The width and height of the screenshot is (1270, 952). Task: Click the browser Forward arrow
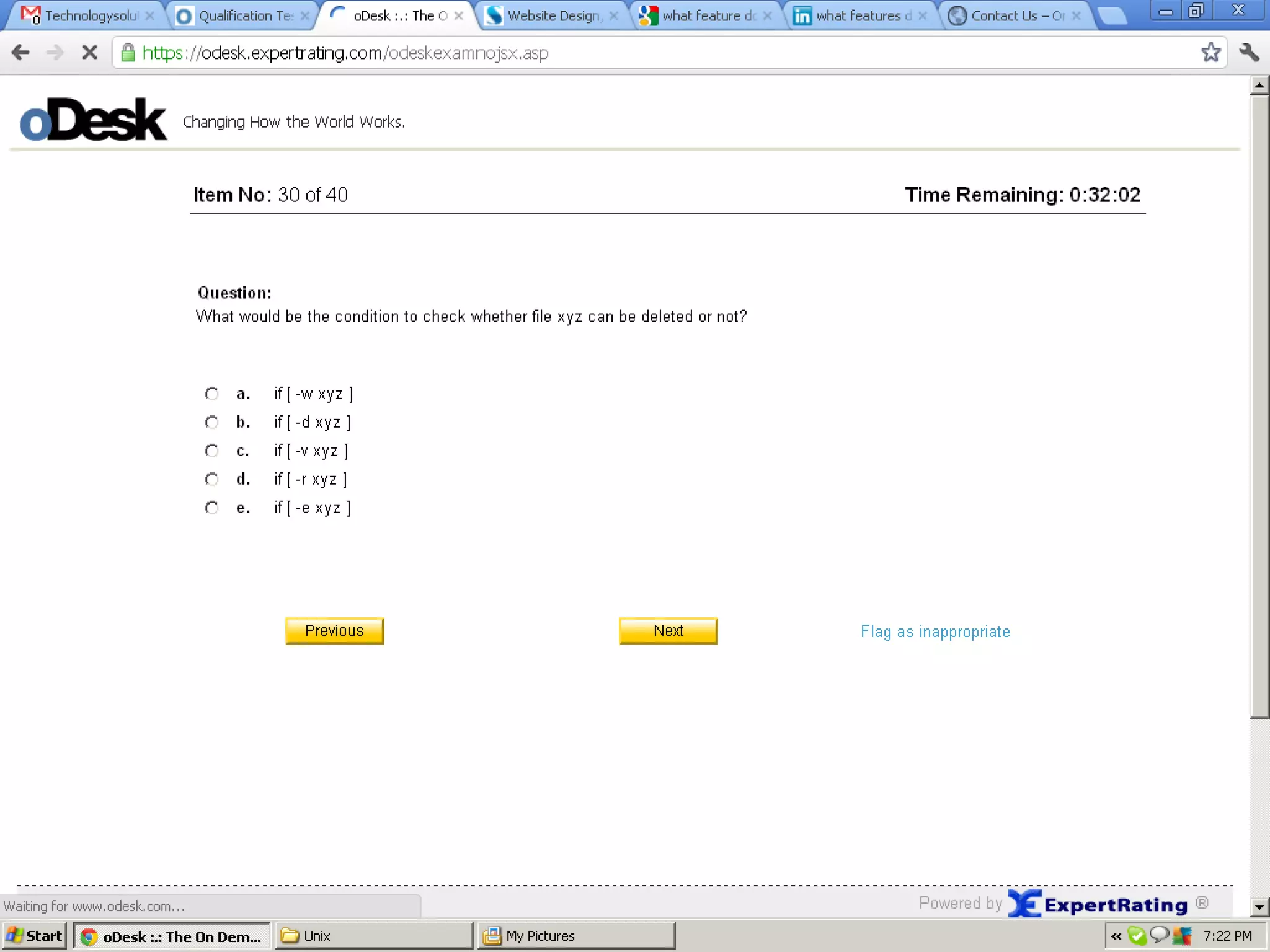pos(55,53)
